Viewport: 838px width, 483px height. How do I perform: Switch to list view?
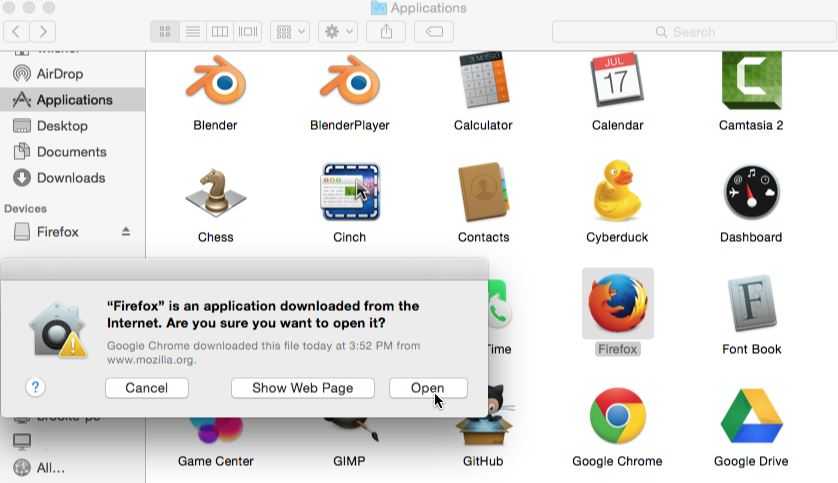tap(193, 32)
